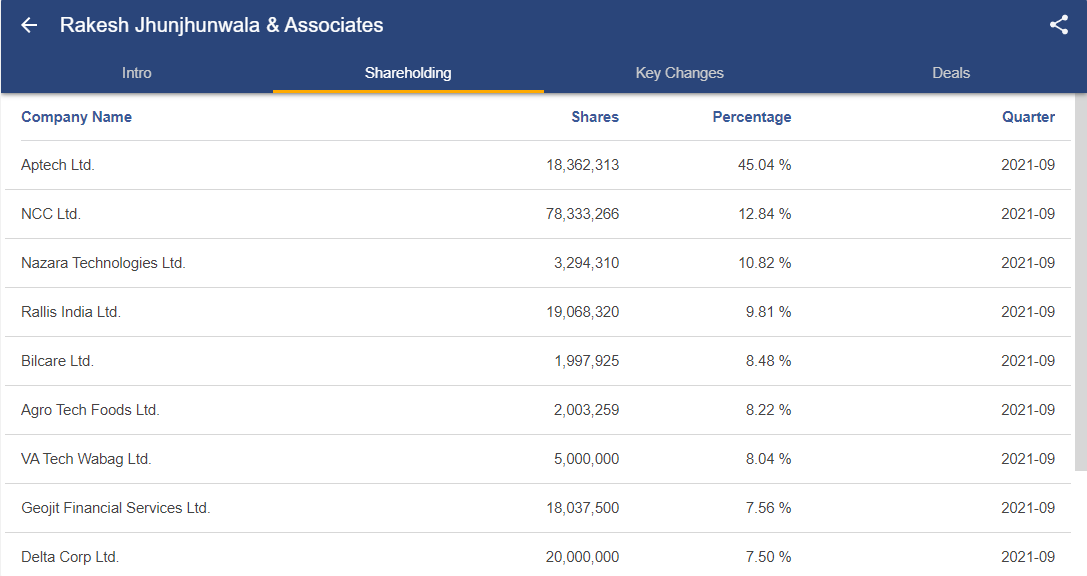Click the 8.48 % percentage cell
This screenshot has width=1087, height=576.
coord(768,361)
